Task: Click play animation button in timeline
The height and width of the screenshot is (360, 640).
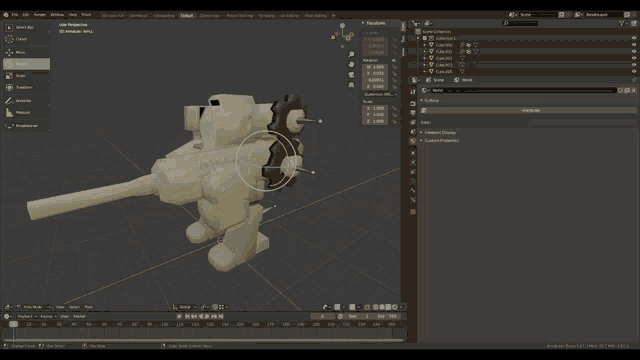Action: 207,316
